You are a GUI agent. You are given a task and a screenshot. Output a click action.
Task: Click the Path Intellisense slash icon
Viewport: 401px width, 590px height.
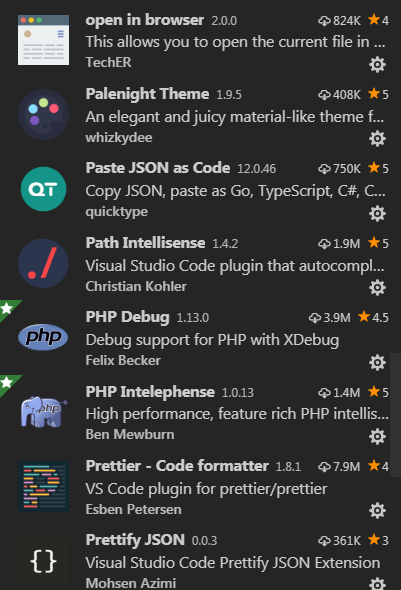(43, 263)
